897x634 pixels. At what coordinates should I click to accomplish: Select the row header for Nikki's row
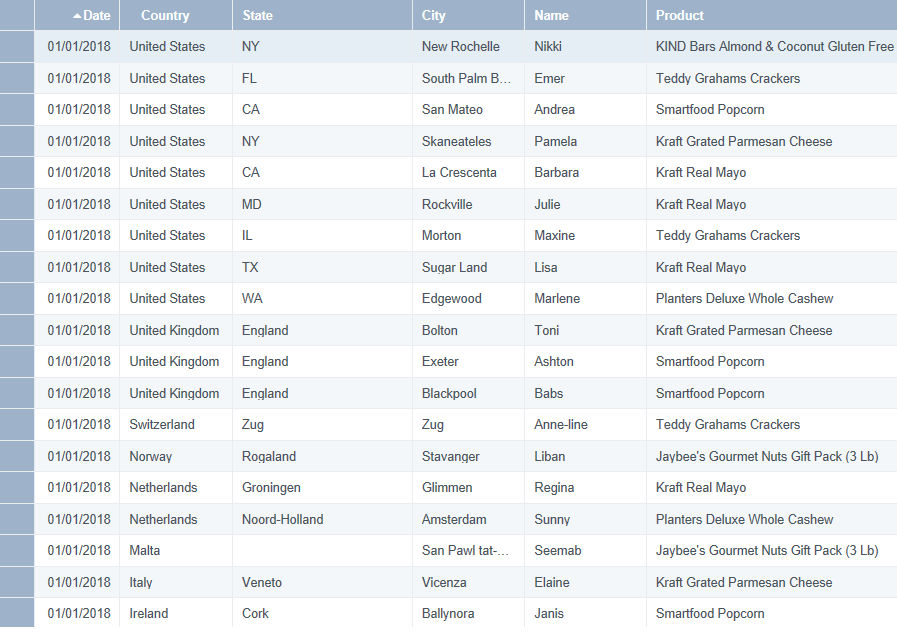pos(17,46)
